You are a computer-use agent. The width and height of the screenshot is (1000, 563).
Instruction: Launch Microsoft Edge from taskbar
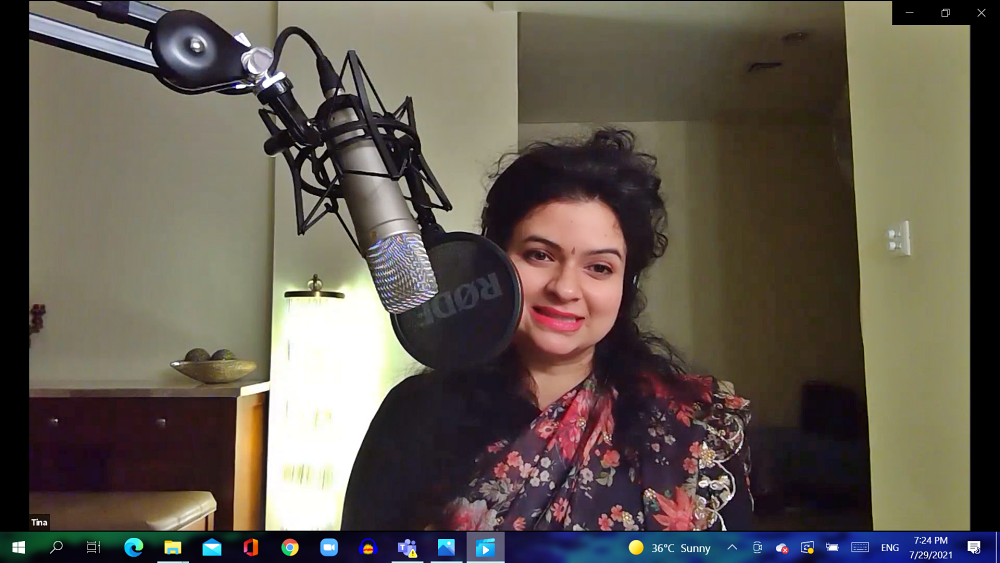click(x=133, y=547)
